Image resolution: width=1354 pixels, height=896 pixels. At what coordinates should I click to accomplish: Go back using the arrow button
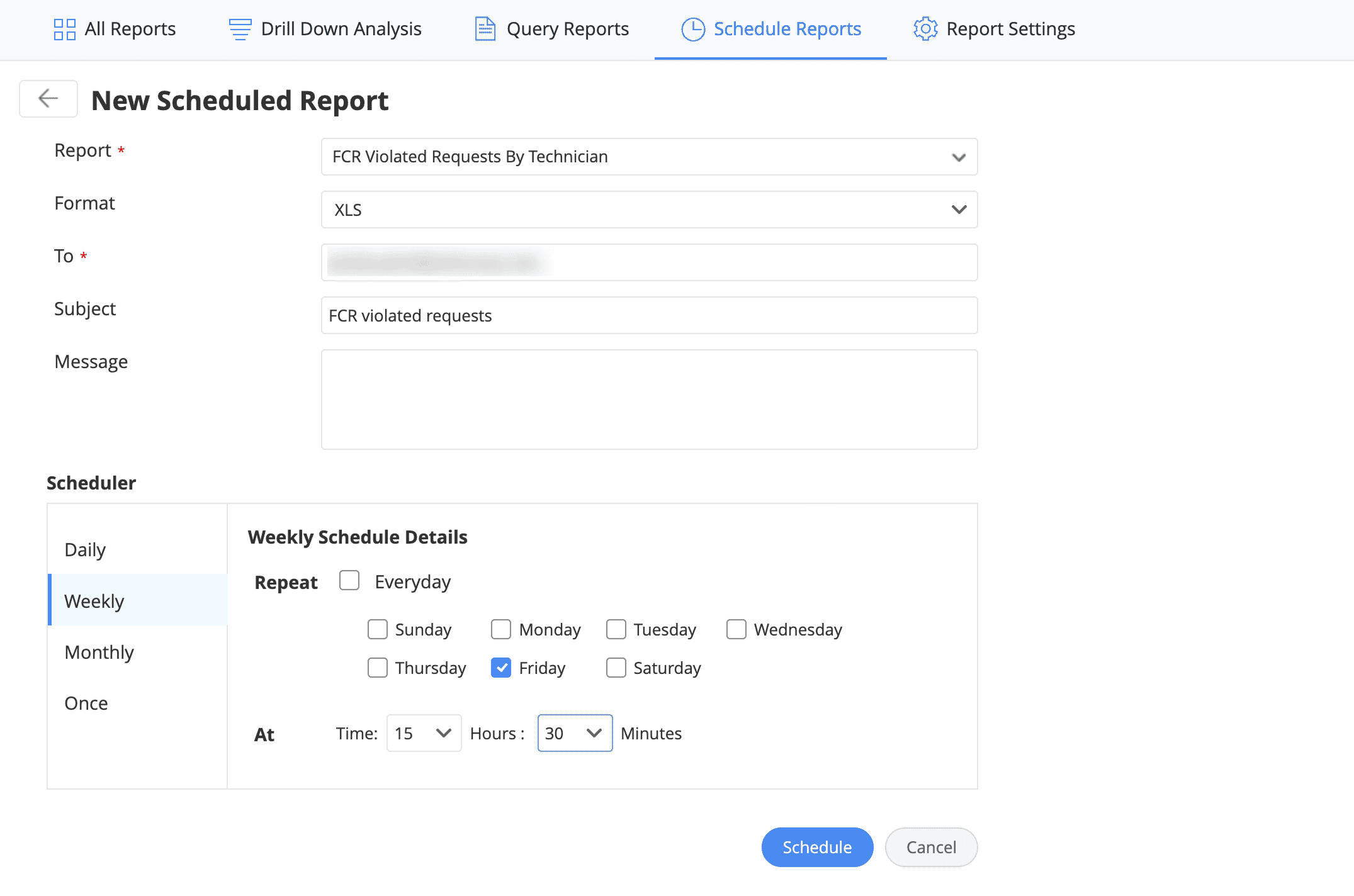[x=48, y=99]
